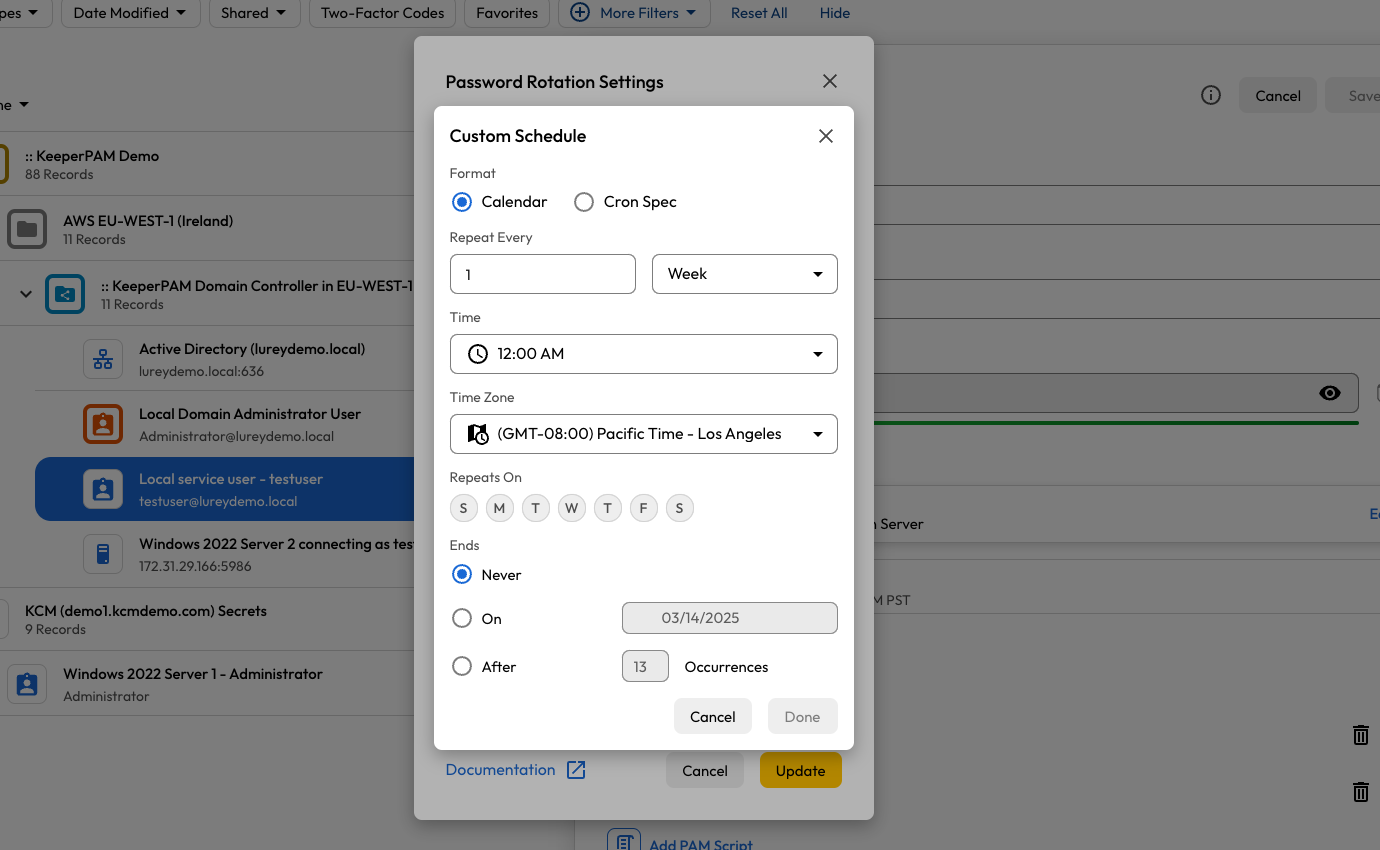1380x850 pixels.
Task: Open the Two-Factor Codes filter
Action: click(383, 13)
